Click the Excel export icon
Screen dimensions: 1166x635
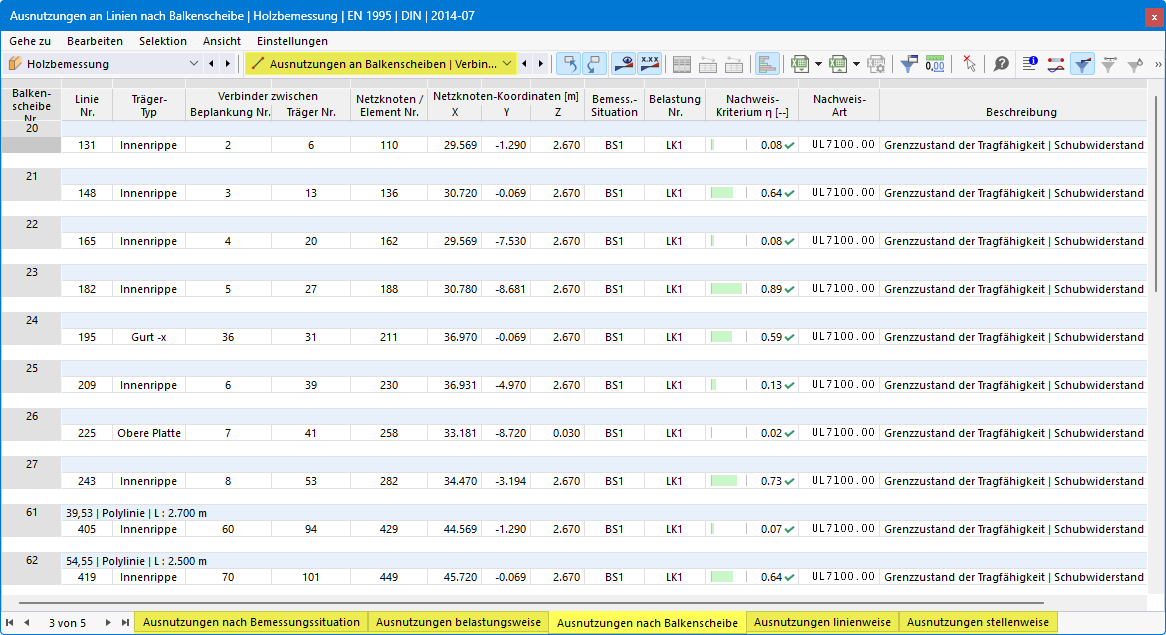coord(800,64)
